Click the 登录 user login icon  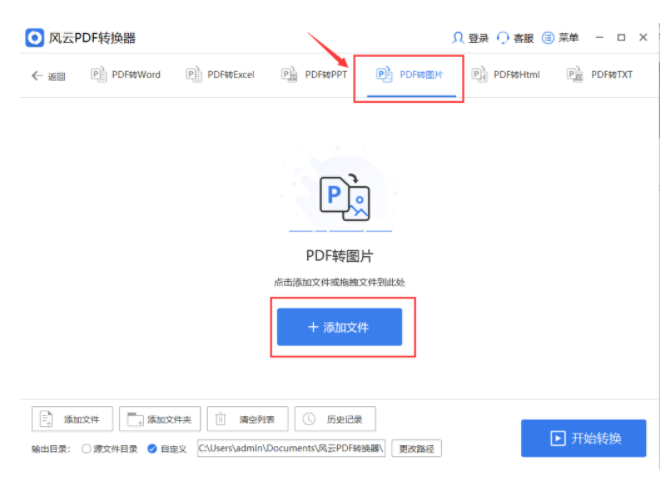coord(458,38)
